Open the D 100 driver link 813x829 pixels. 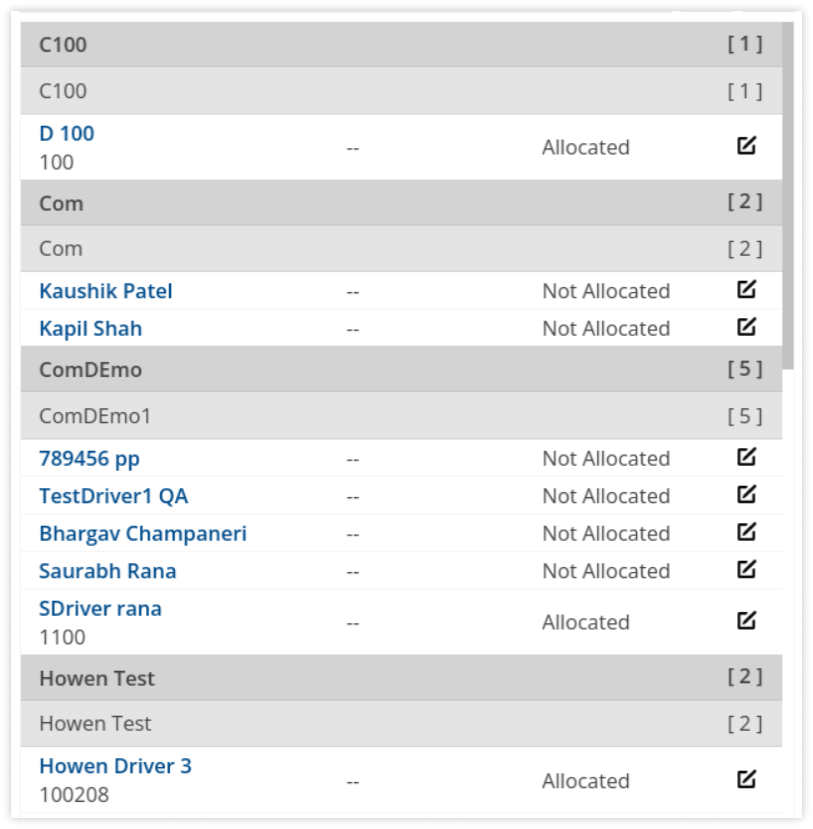[x=67, y=133]
